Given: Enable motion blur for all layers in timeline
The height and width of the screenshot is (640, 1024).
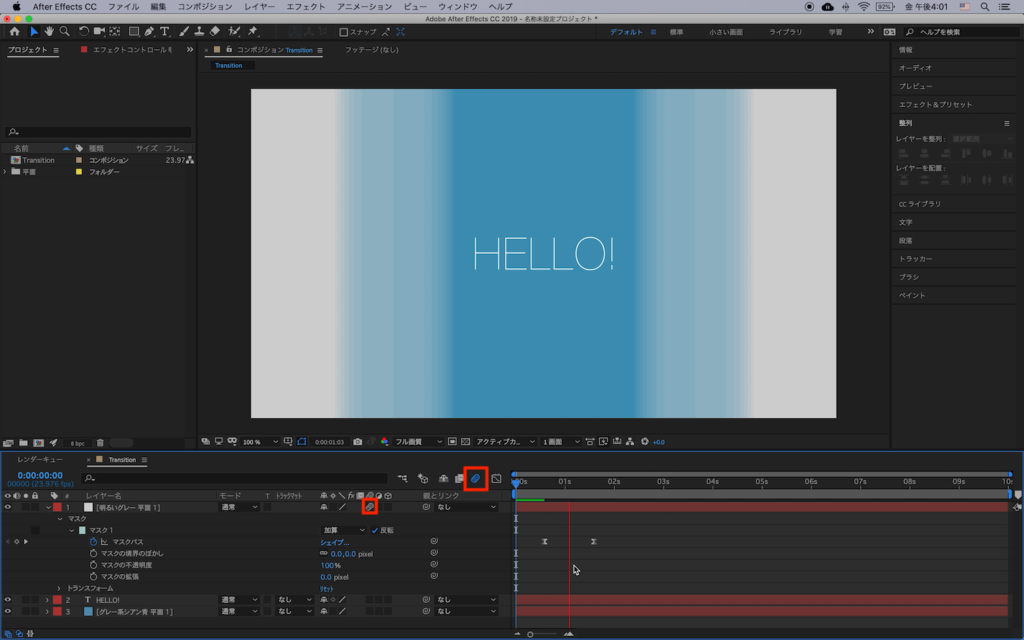Looking at the screenshot, I should click(476, 479).
